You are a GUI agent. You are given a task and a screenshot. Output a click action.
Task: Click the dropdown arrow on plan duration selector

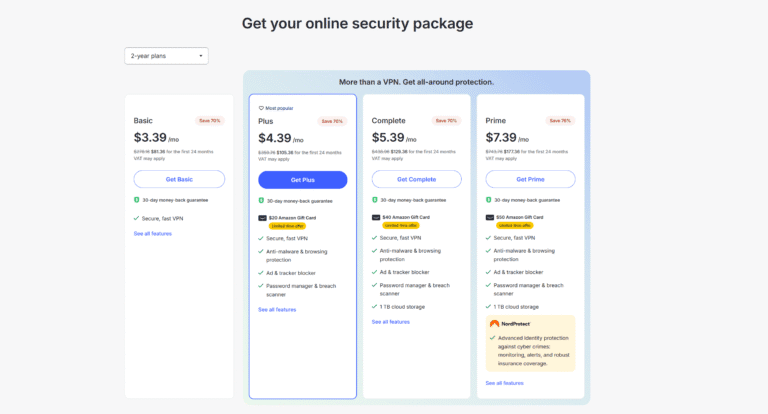point(201,56)
